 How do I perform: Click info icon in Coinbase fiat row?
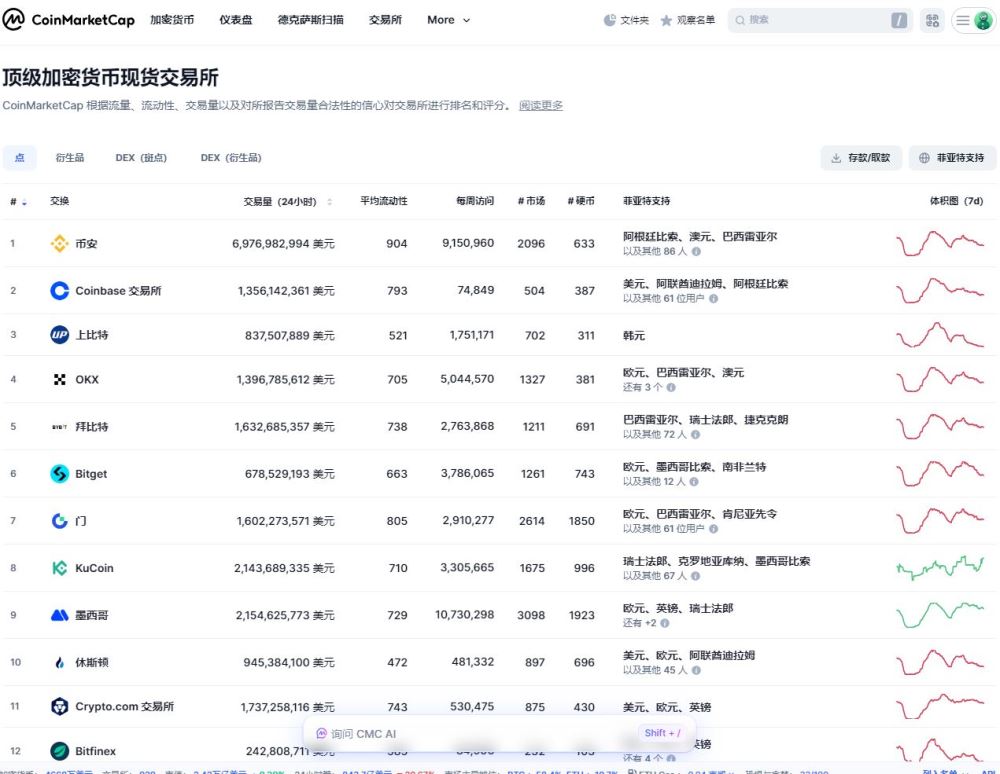[x=714, y=298]
